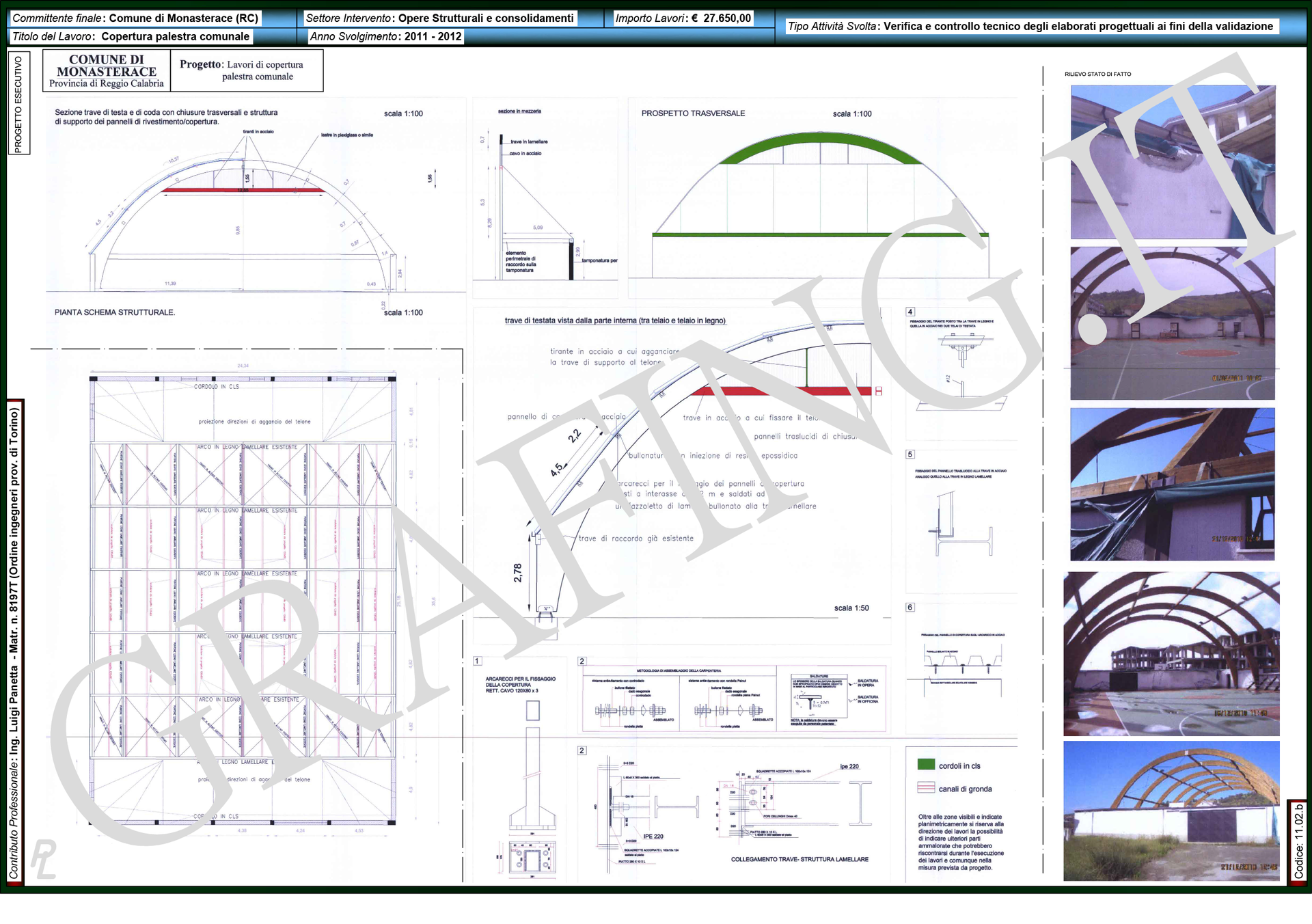Click the 'Importo Lavori: € 27.650,00' field
The image size is (1312, 924).
[683, 18]
